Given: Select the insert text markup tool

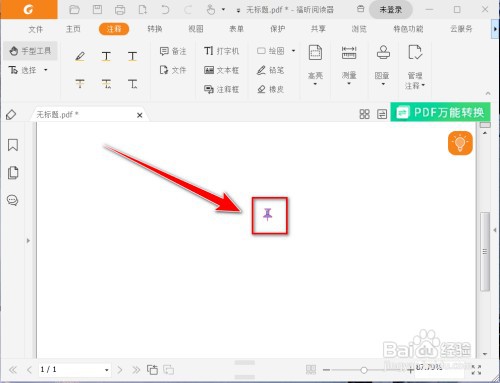Looking at the screenshot, I should tap(132, 83).
